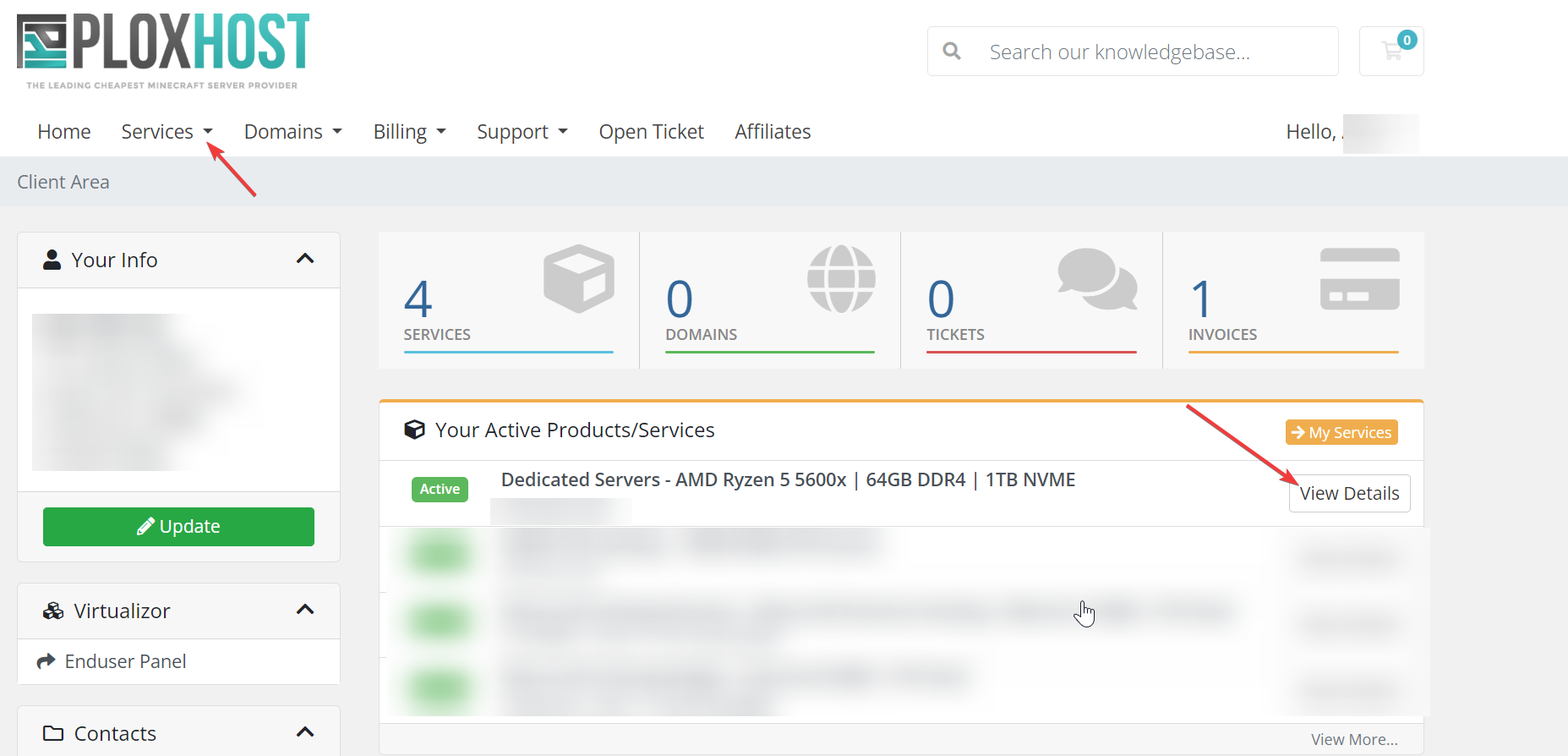Collapse the Your Info panel
This screenshot has width=1568, height=756.
pyautogui.click(x=305, y=259)
